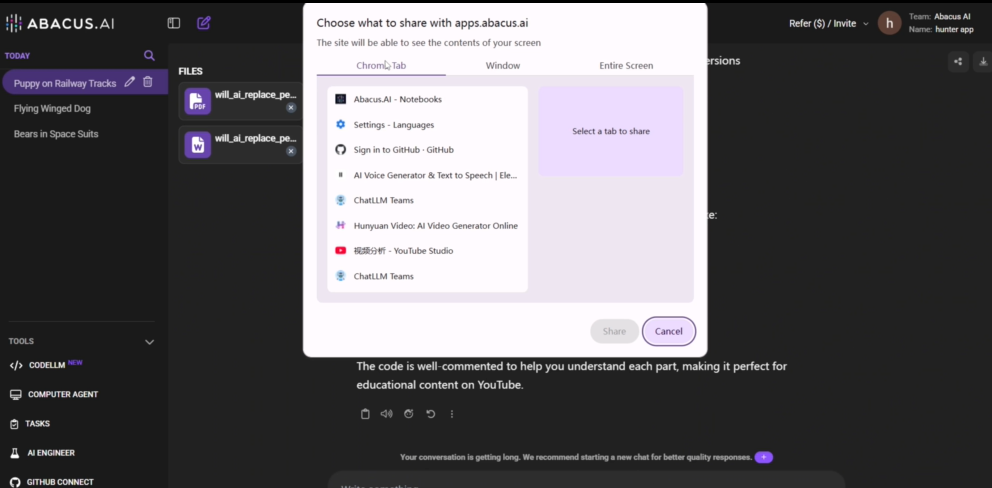This screenshot has height=488, width=992.
Task: Select Hunyuan Video tab to share
Action: 427,225
